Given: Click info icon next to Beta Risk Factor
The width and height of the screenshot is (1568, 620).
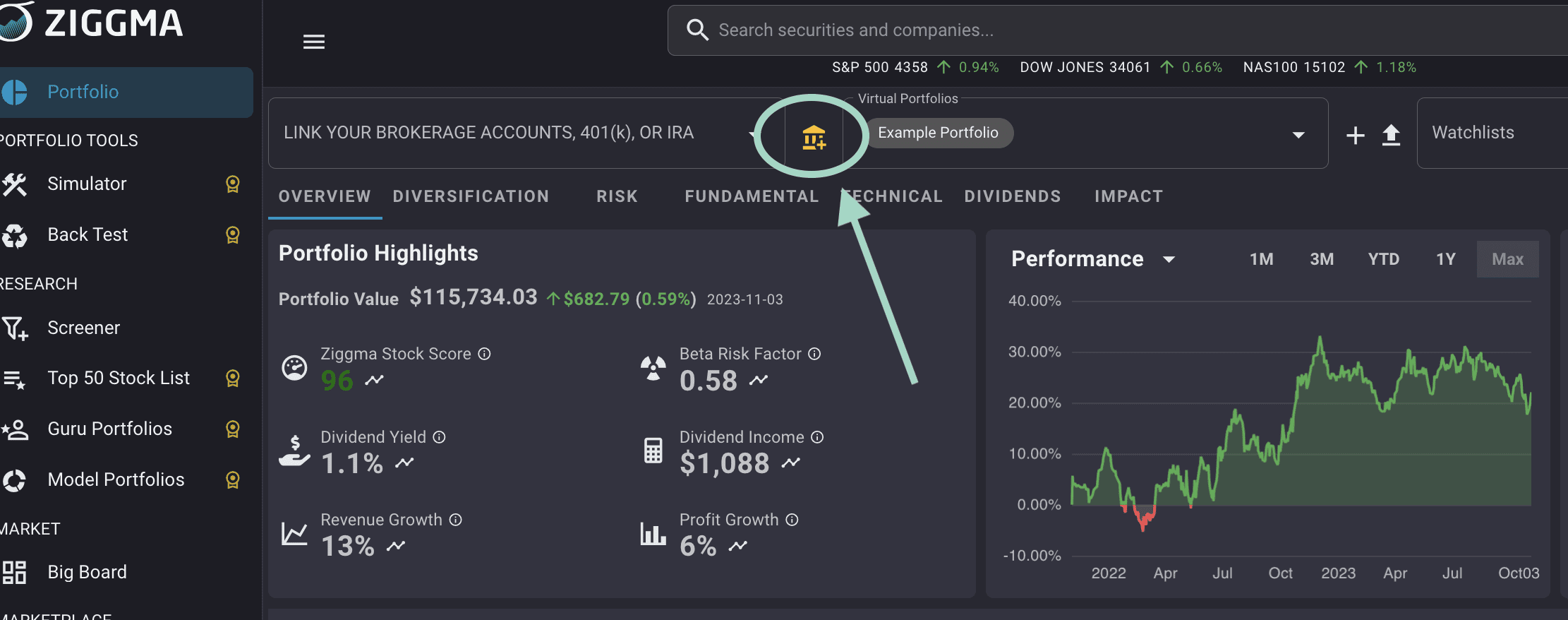Looking at the screenshot, I should (814, 354).
